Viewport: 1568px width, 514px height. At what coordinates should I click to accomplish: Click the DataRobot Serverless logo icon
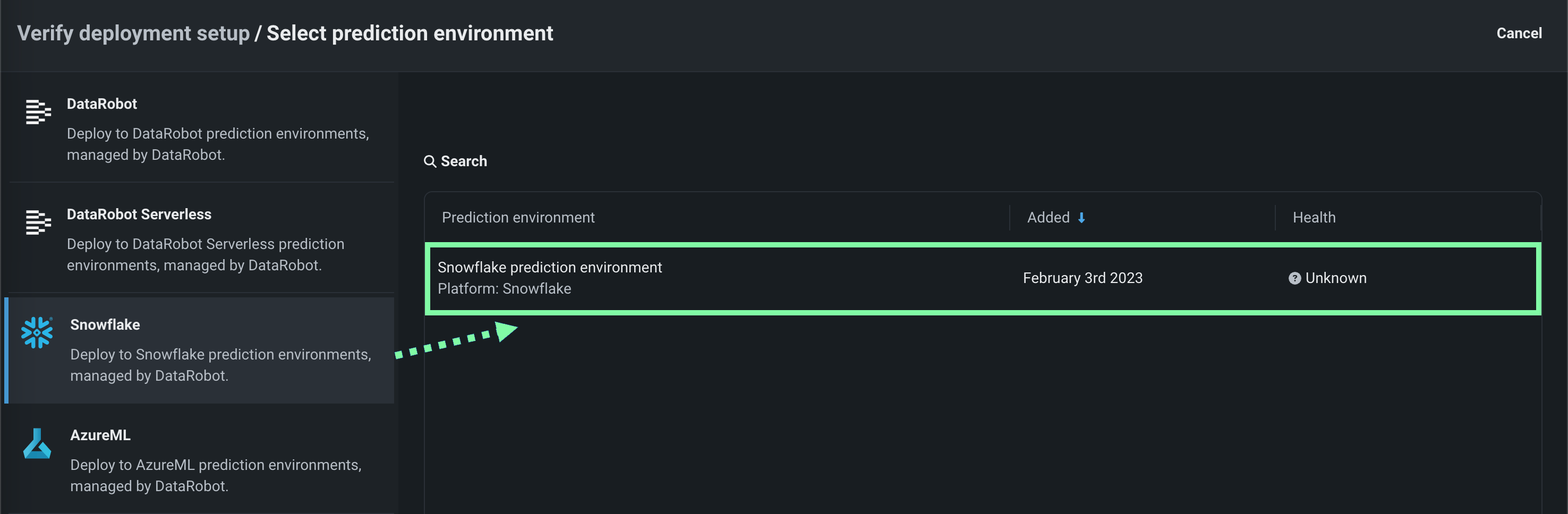tap(38, 222)
